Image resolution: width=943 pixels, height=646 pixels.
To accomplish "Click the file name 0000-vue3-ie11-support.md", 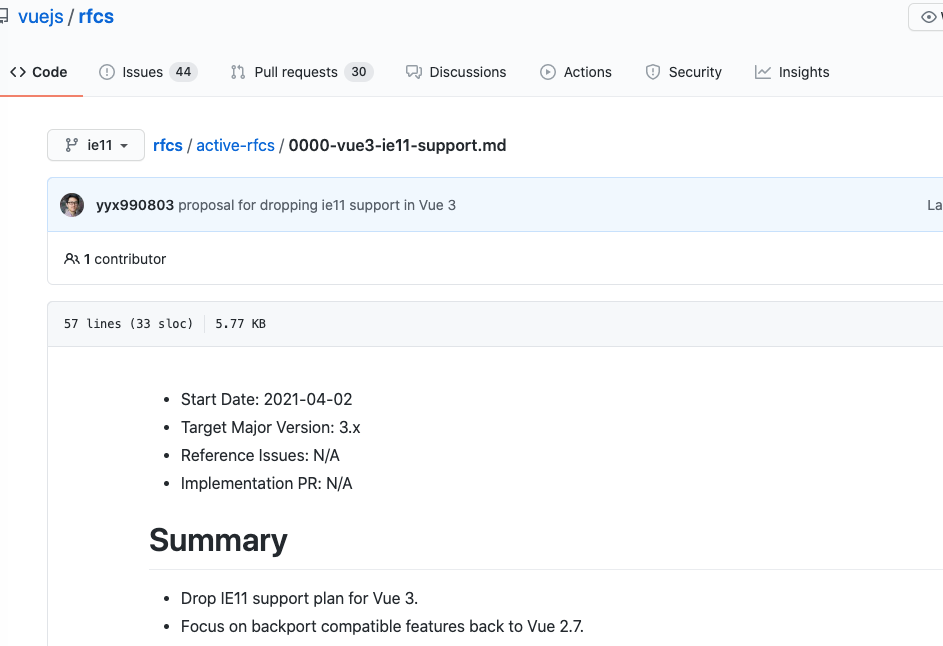I will 398,146.
